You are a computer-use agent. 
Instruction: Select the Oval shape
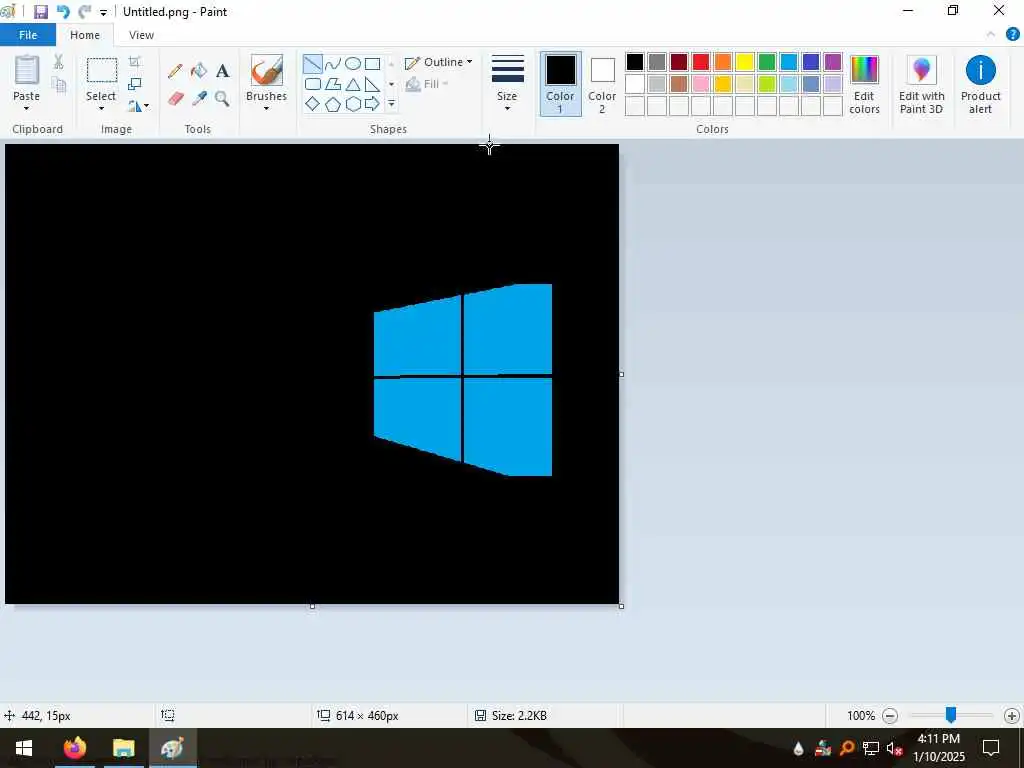pos(353,63)
